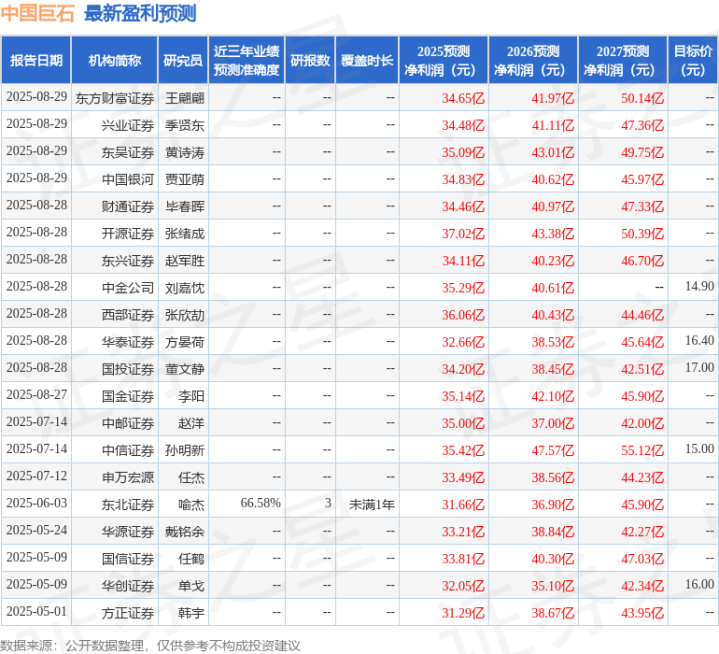Click the 55.12亿 forecast from 中信证券

coord(642,449)
